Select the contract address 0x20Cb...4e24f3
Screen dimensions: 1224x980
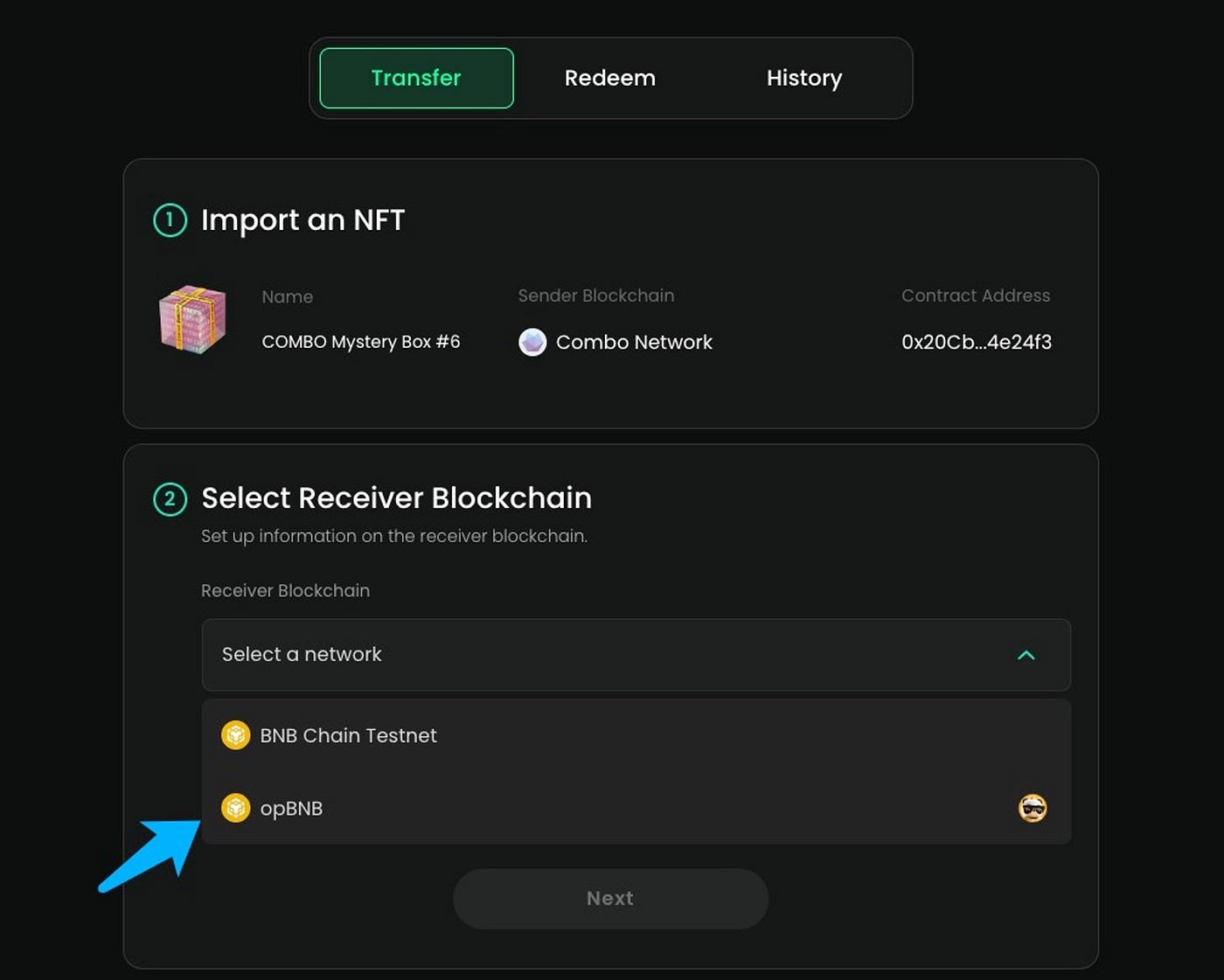coord(977,342)
